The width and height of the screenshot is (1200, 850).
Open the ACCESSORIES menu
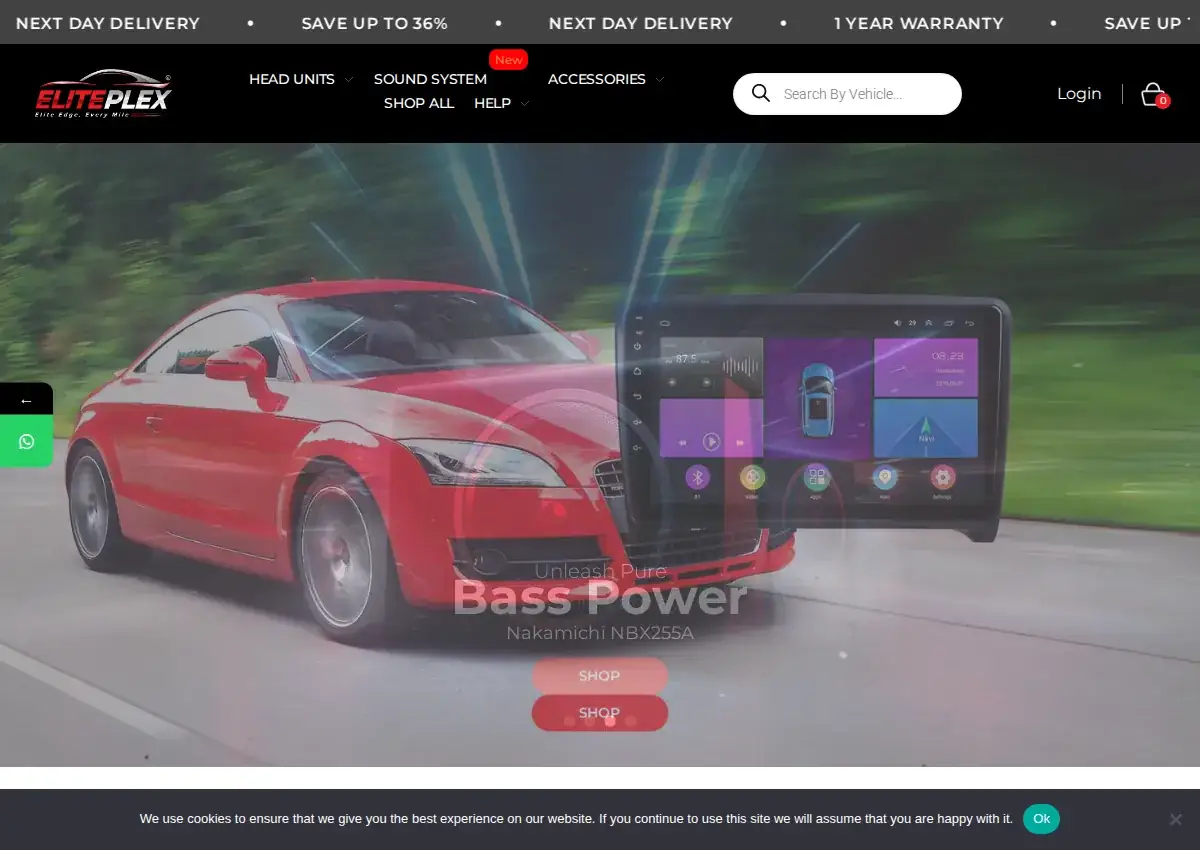(597, 79)
